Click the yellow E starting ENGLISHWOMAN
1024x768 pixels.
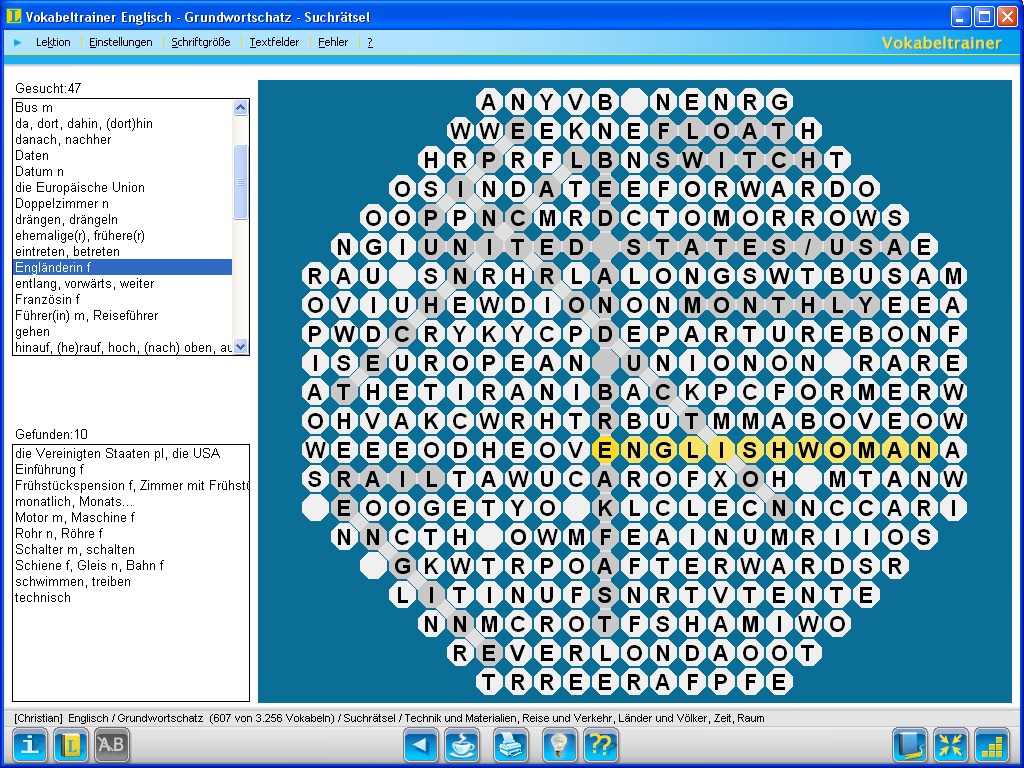tap(605, 449)
